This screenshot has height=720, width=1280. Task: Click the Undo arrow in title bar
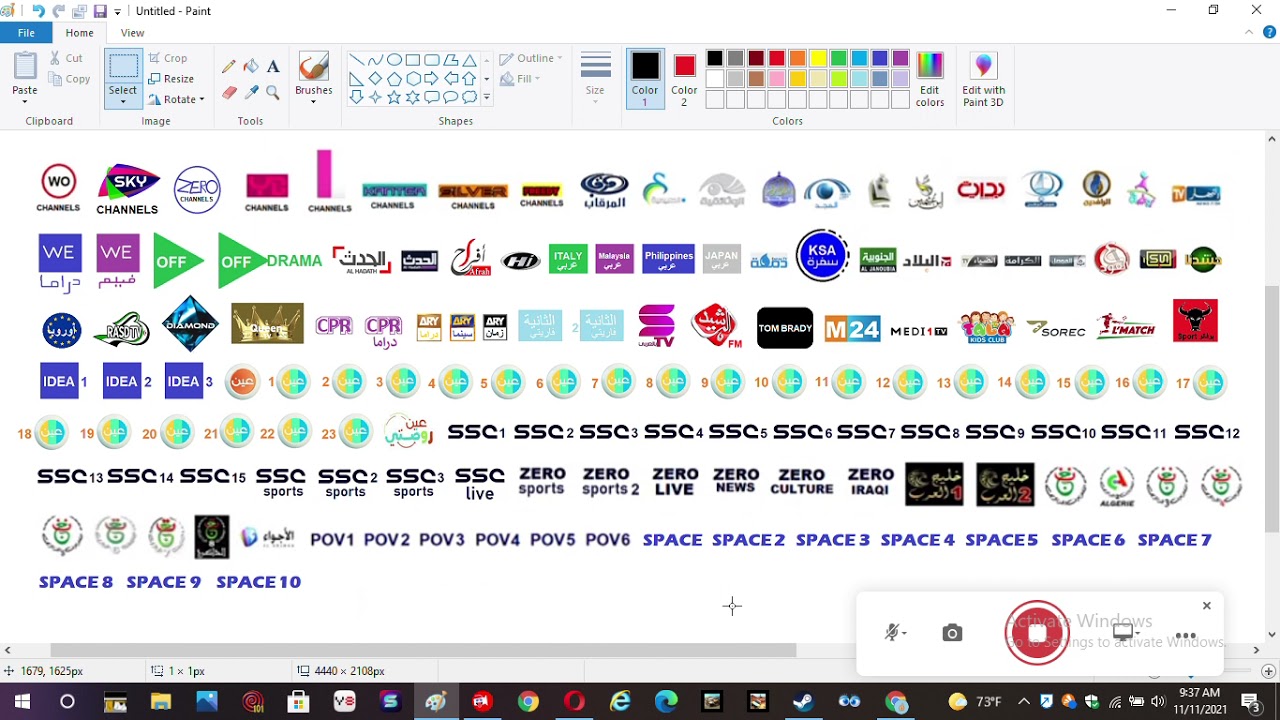point(38,11)
